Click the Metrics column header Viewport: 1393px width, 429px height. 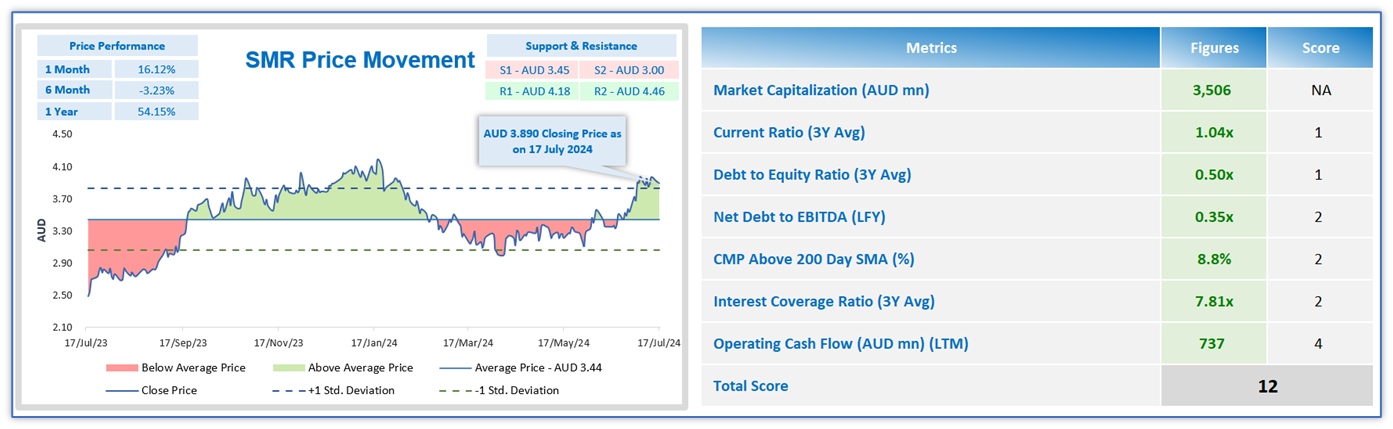[931, 47]
